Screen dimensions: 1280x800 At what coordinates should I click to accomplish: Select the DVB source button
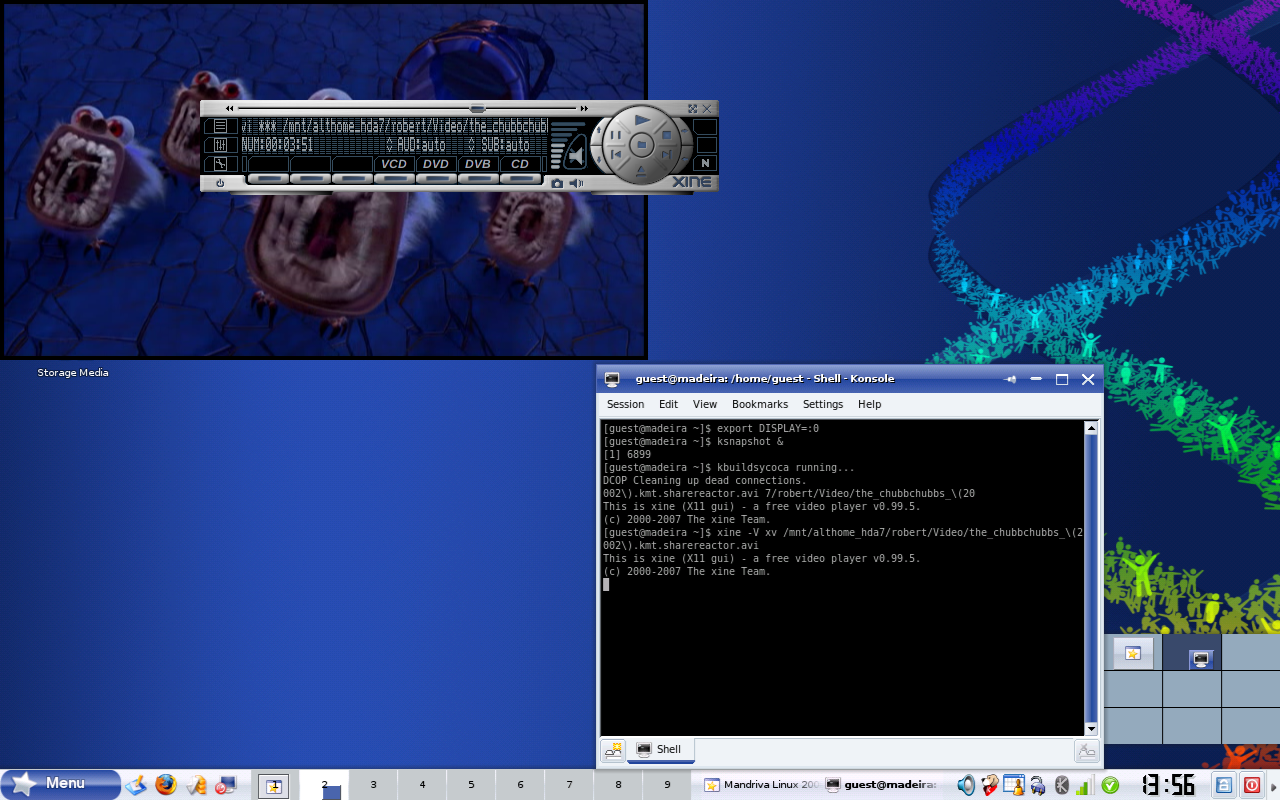[x=478, y=164]
